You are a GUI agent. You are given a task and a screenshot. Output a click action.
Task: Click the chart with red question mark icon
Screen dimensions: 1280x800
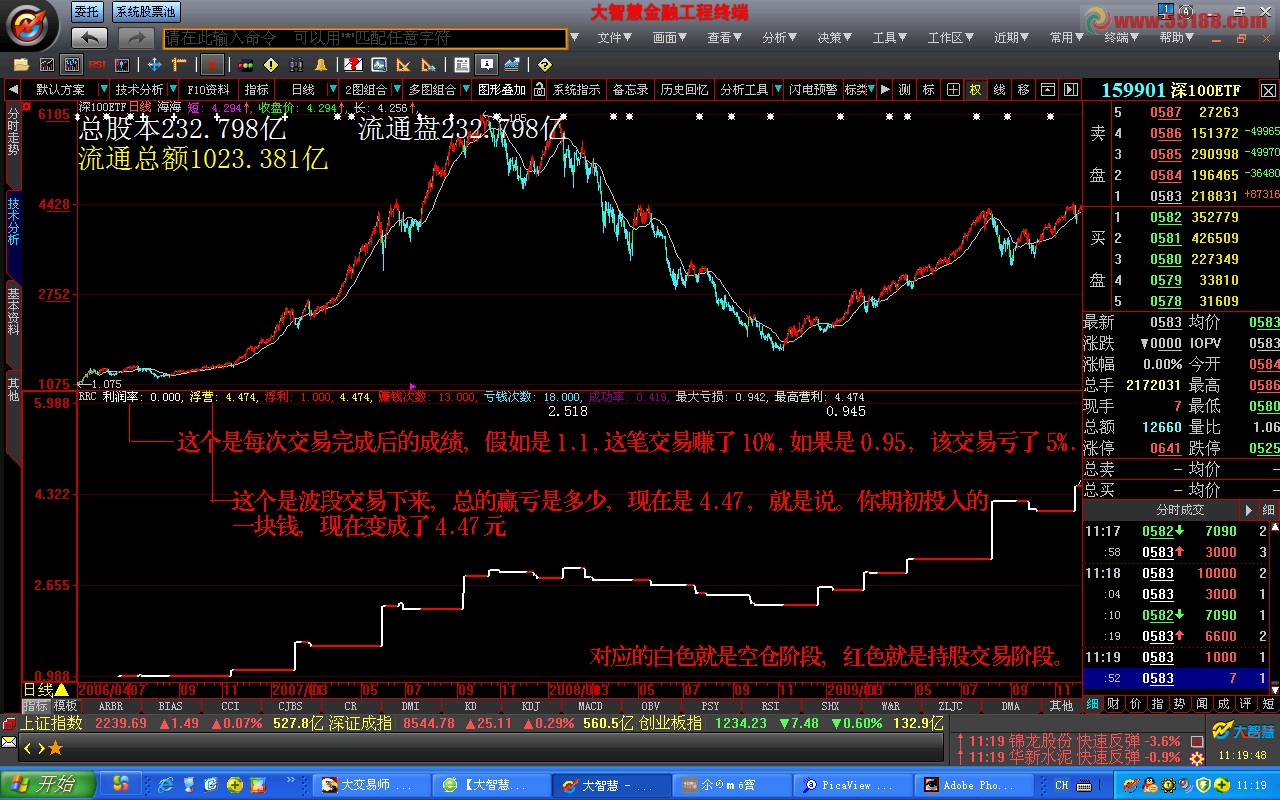click(353, 65)
